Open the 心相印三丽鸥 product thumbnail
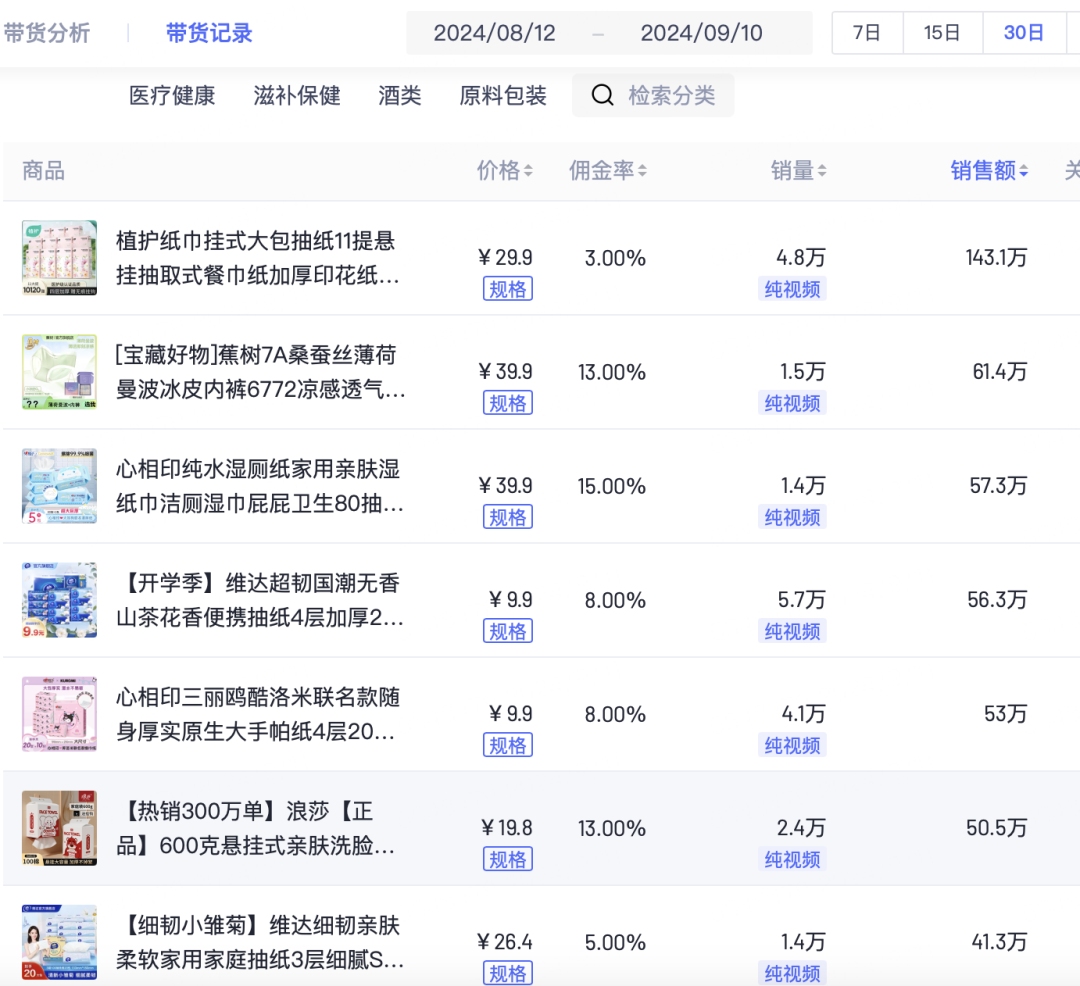 click(x=59, y=714)
